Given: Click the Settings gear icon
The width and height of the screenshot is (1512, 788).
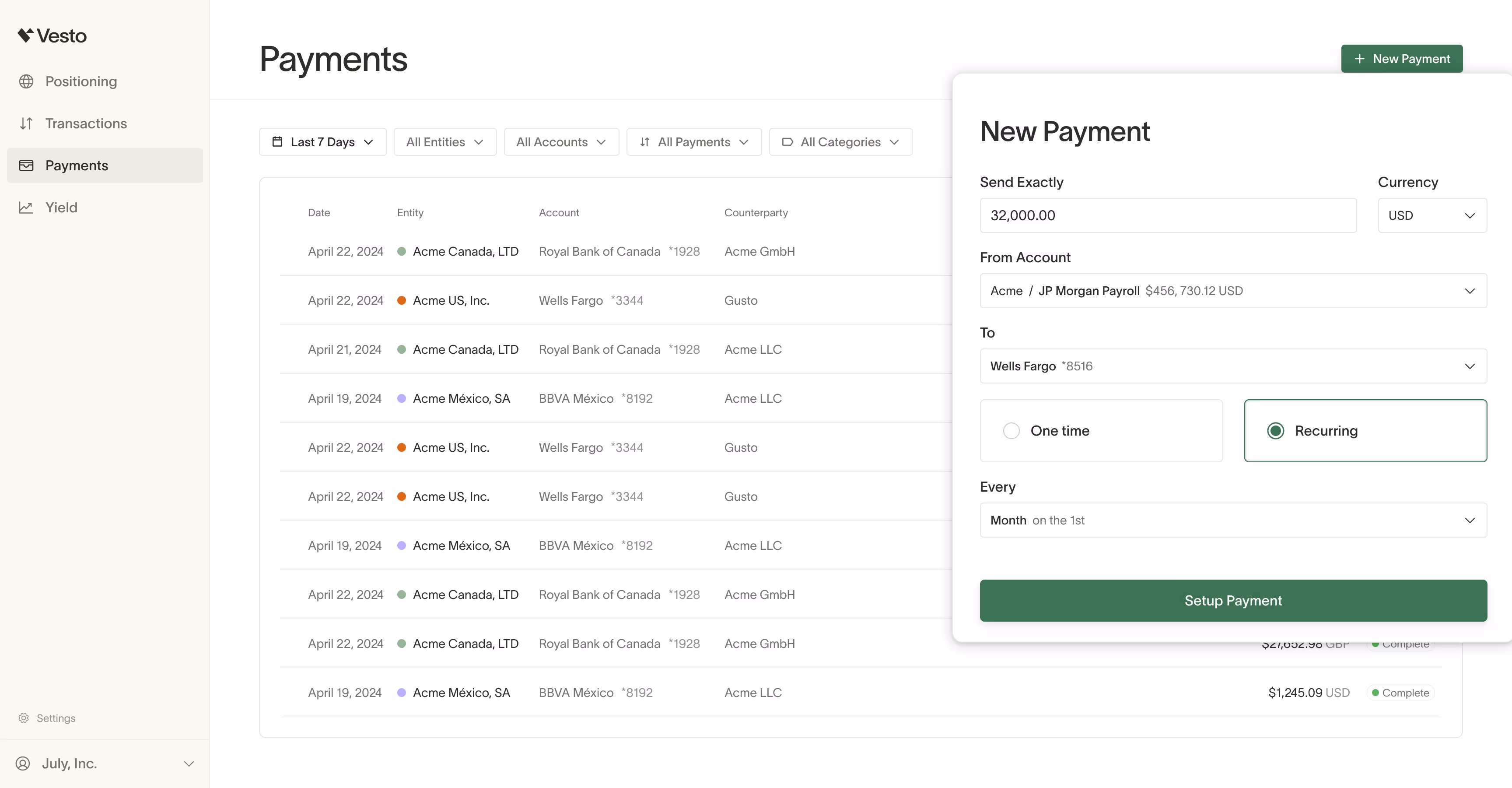Looking at the screenshot, I should (x=24, y=718).
